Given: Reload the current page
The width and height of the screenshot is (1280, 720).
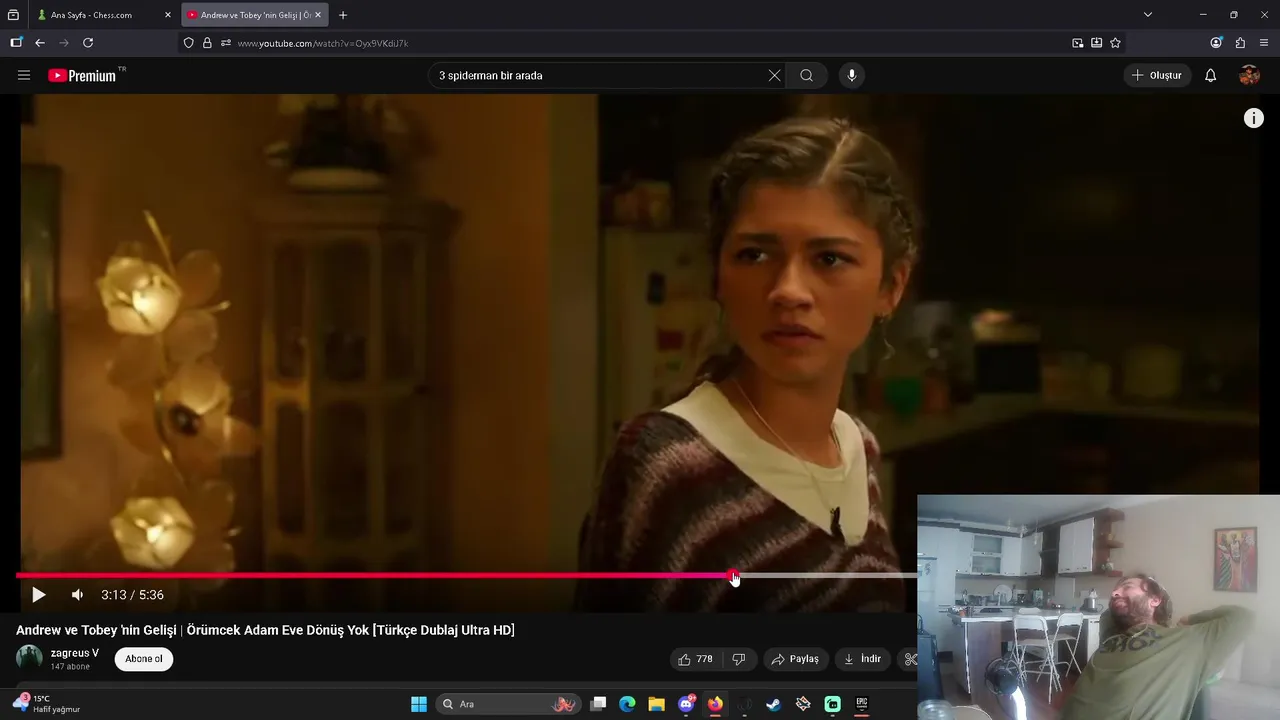Looking at the screenshot, I should [88, 43].
